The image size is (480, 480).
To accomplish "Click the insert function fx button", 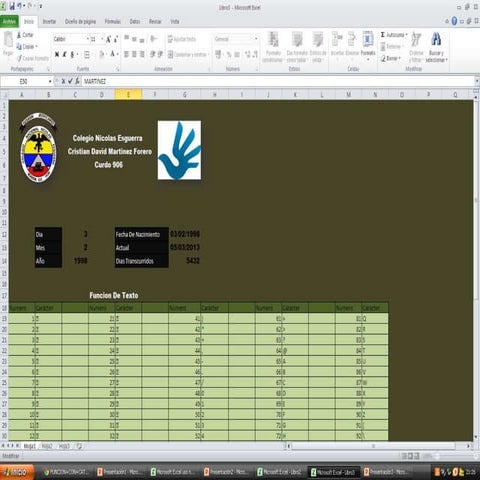I will click(x=77, y=81).
